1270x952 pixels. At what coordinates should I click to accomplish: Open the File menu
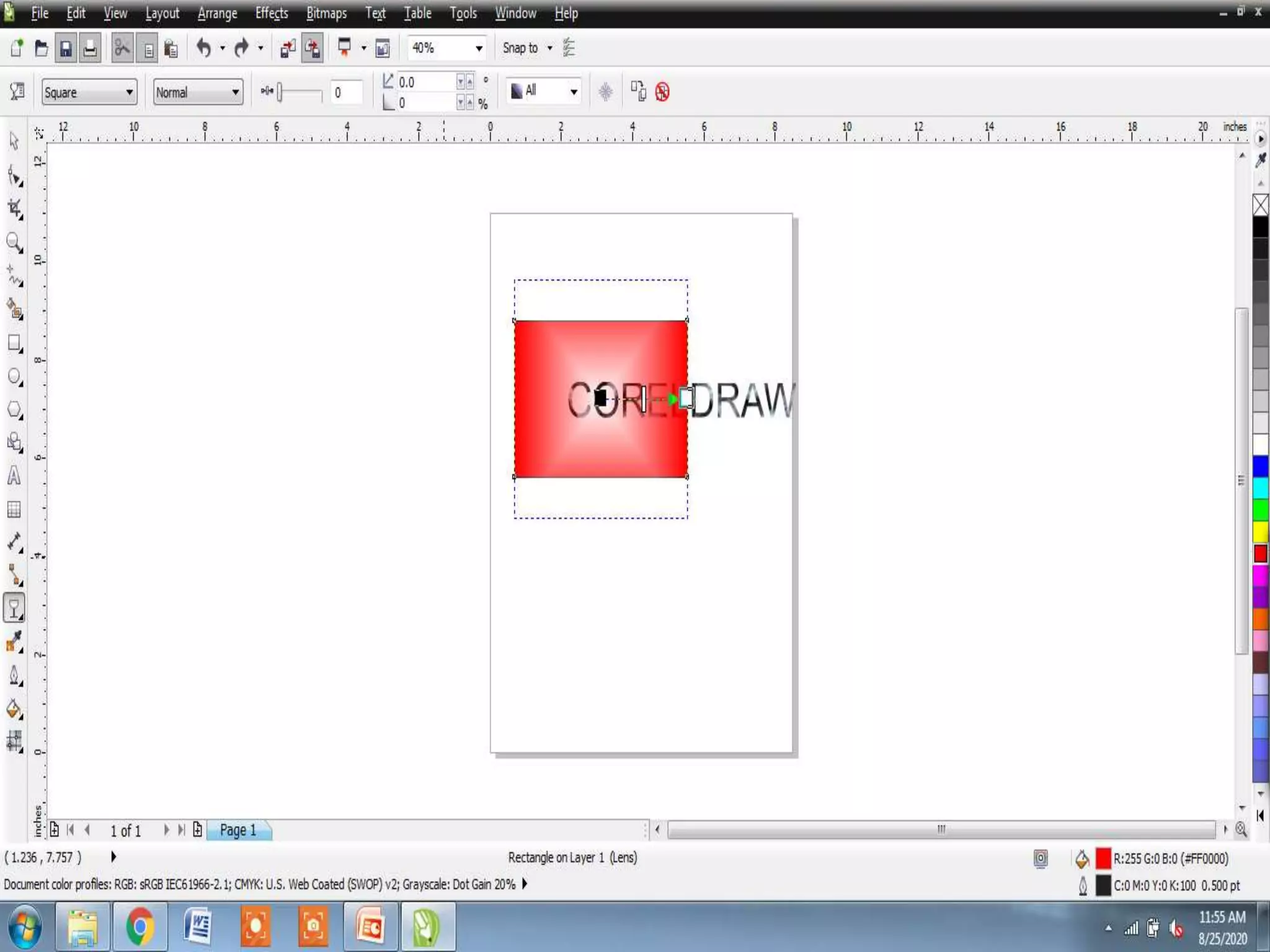pos(40,13)
